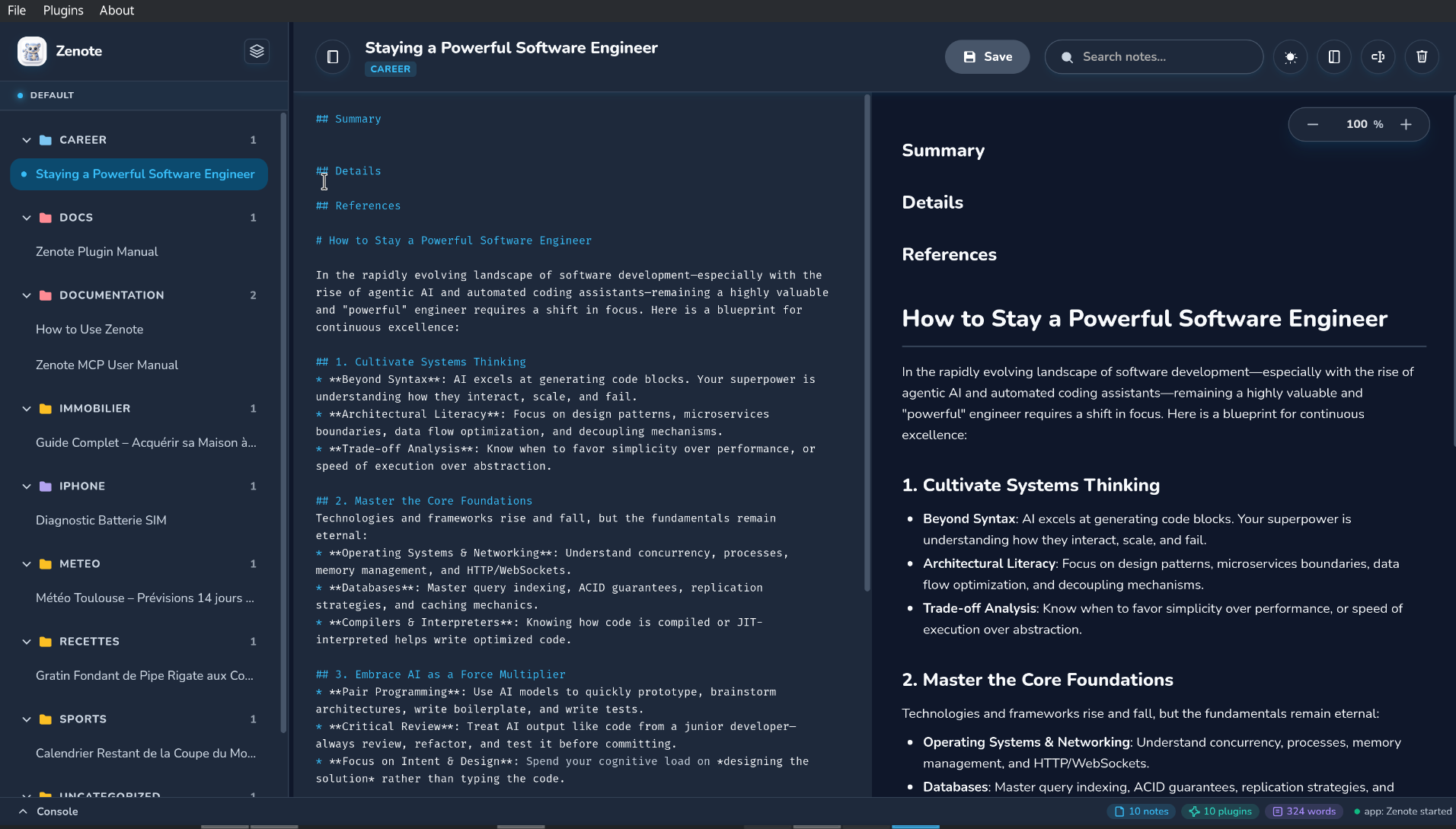Collapse the IMMOBILIER folder chevron

pos(27,409)
